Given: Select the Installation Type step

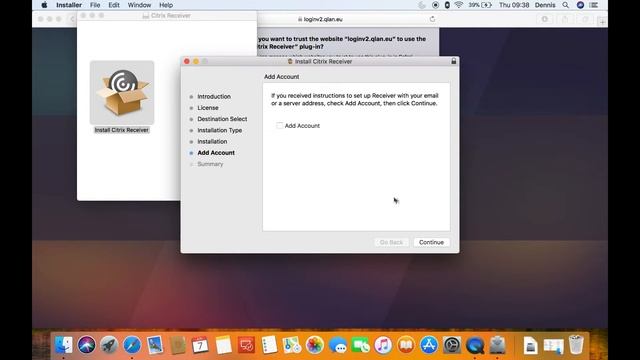Looking at the screenshot, I should (x=220, y=130).
